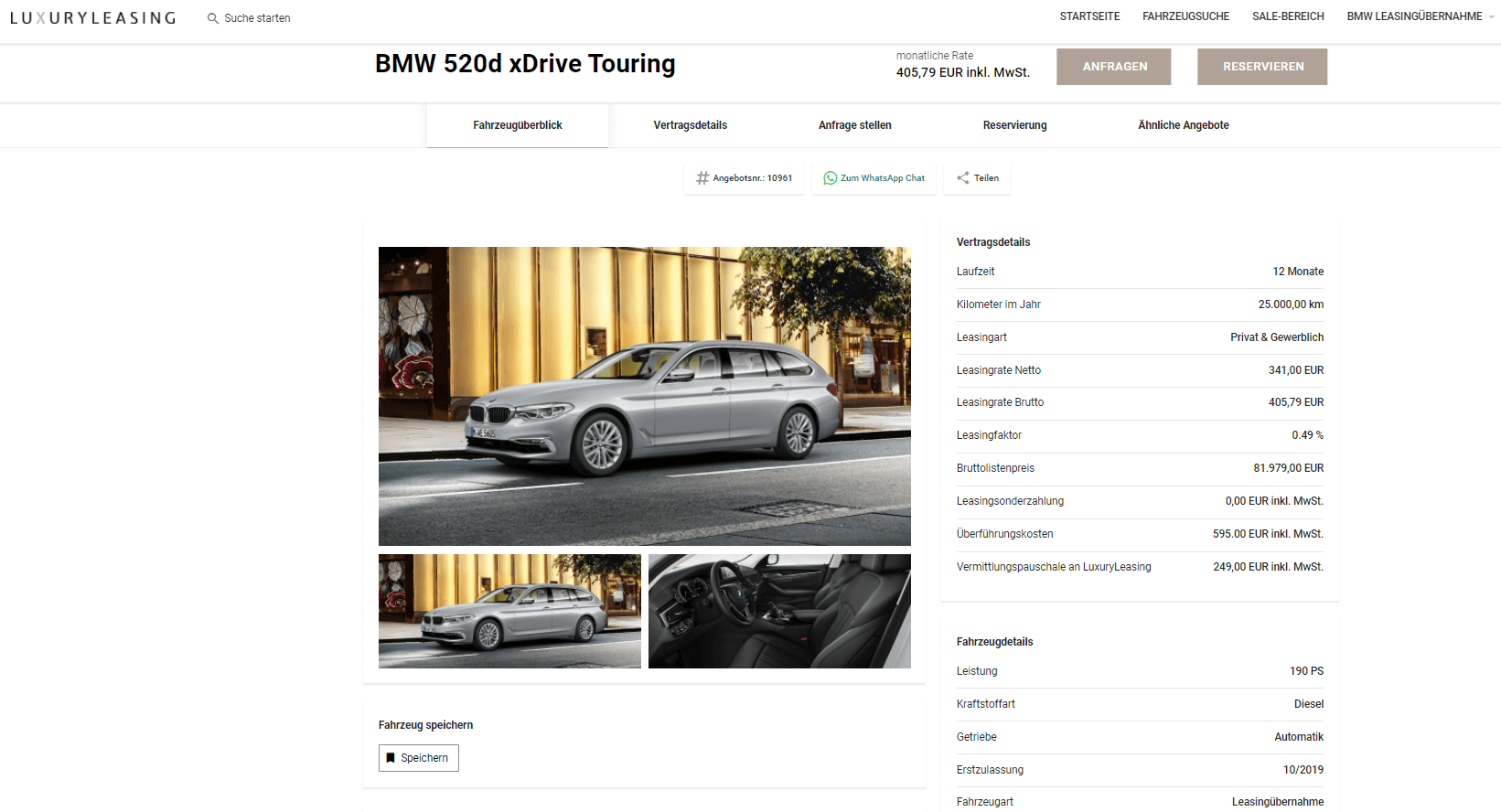Click the Leasingsonderzahlung 0,00 EUR value

coord(1274,501)
